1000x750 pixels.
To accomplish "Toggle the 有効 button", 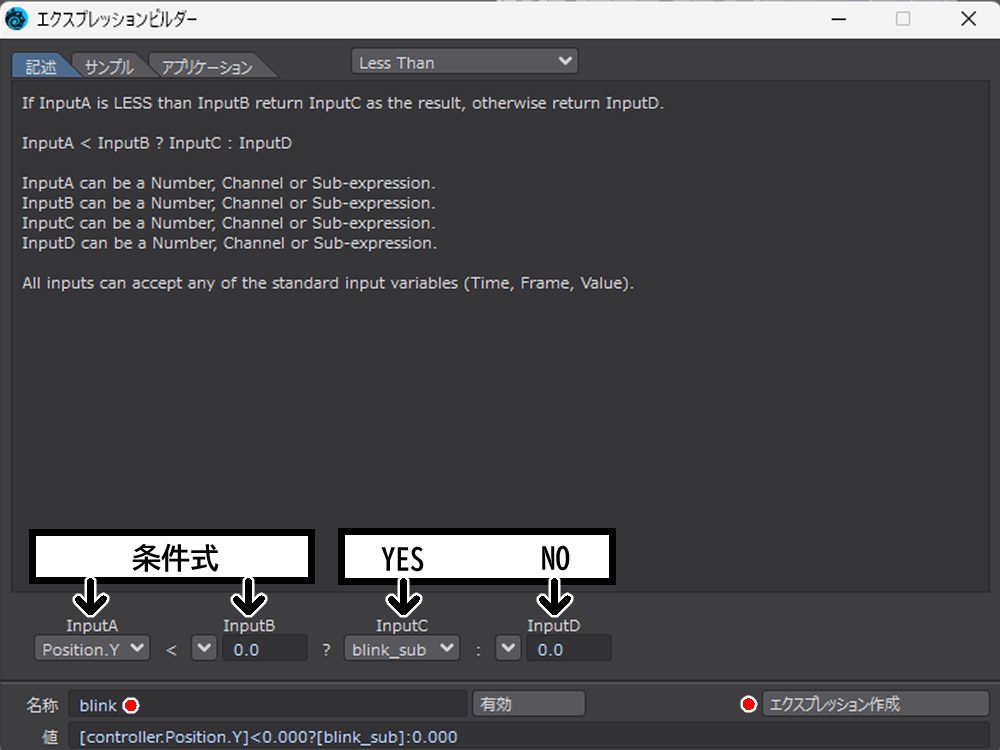I will 529,703.
